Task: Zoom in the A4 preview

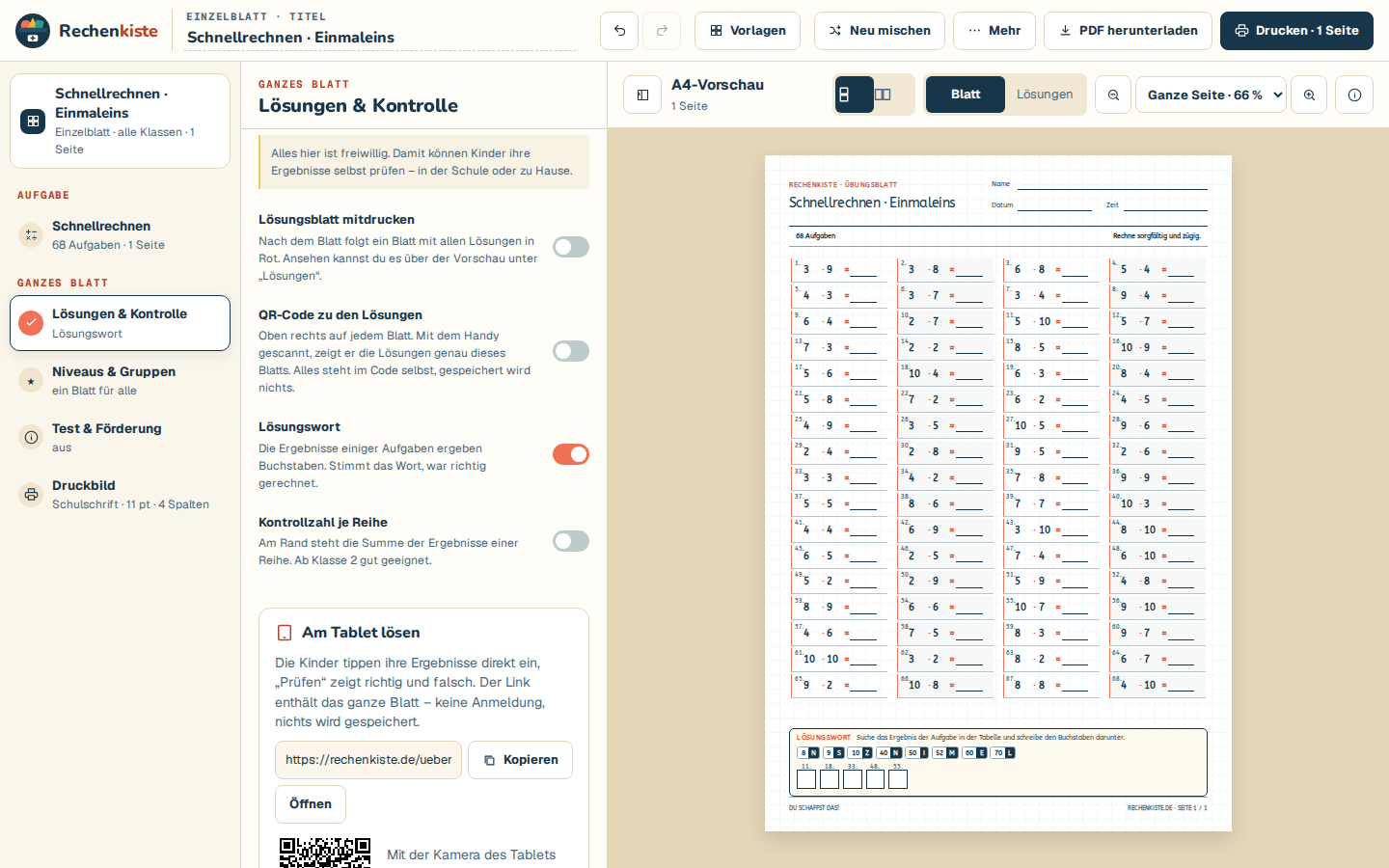Action: tap(1309, 95)
